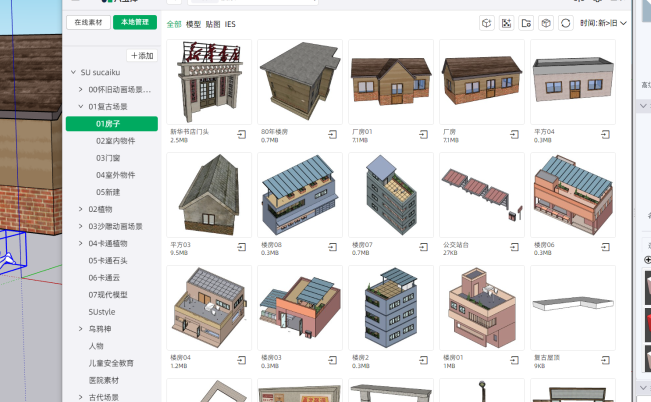Import the 80年楼房 model

[x=333, y=135]
